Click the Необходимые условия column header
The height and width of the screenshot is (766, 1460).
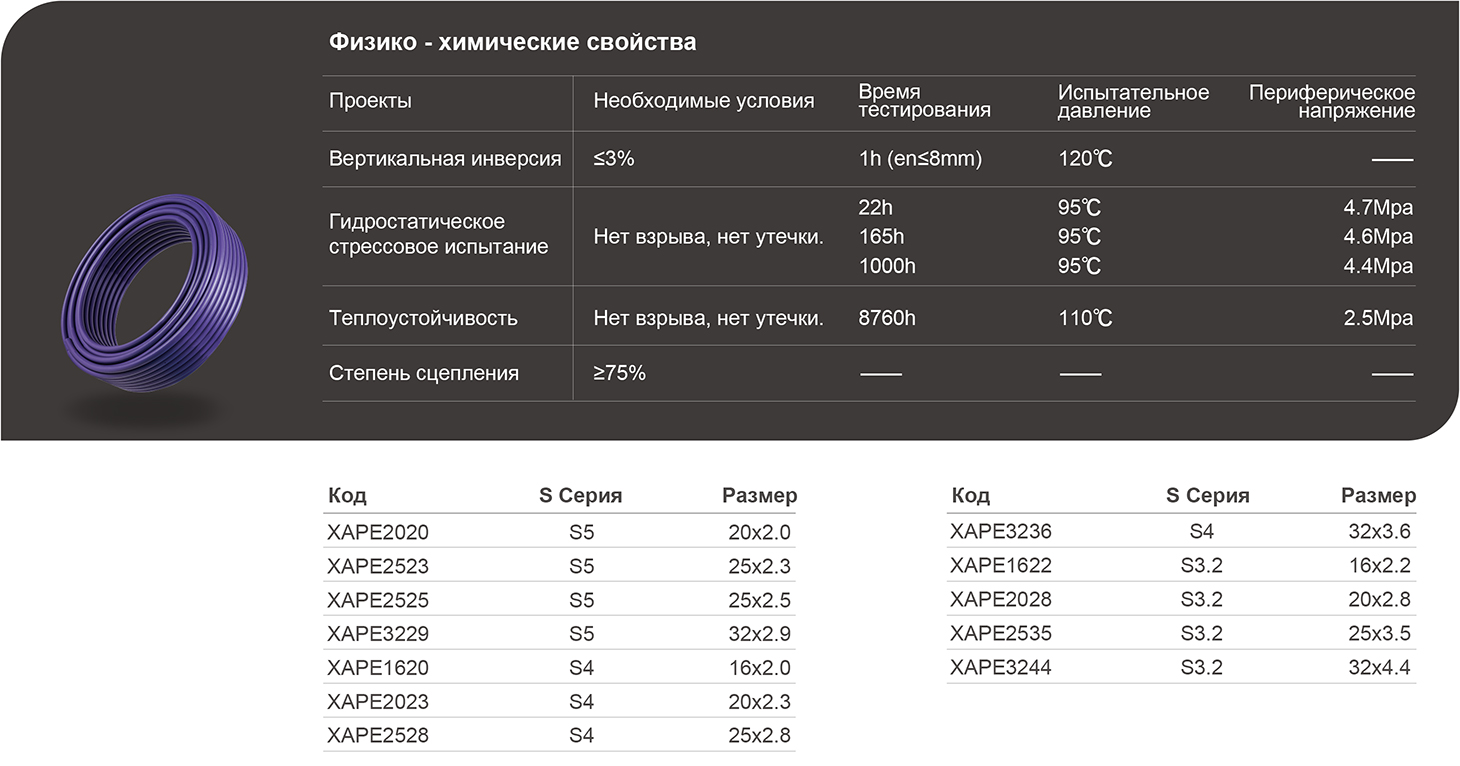point(703,101)
